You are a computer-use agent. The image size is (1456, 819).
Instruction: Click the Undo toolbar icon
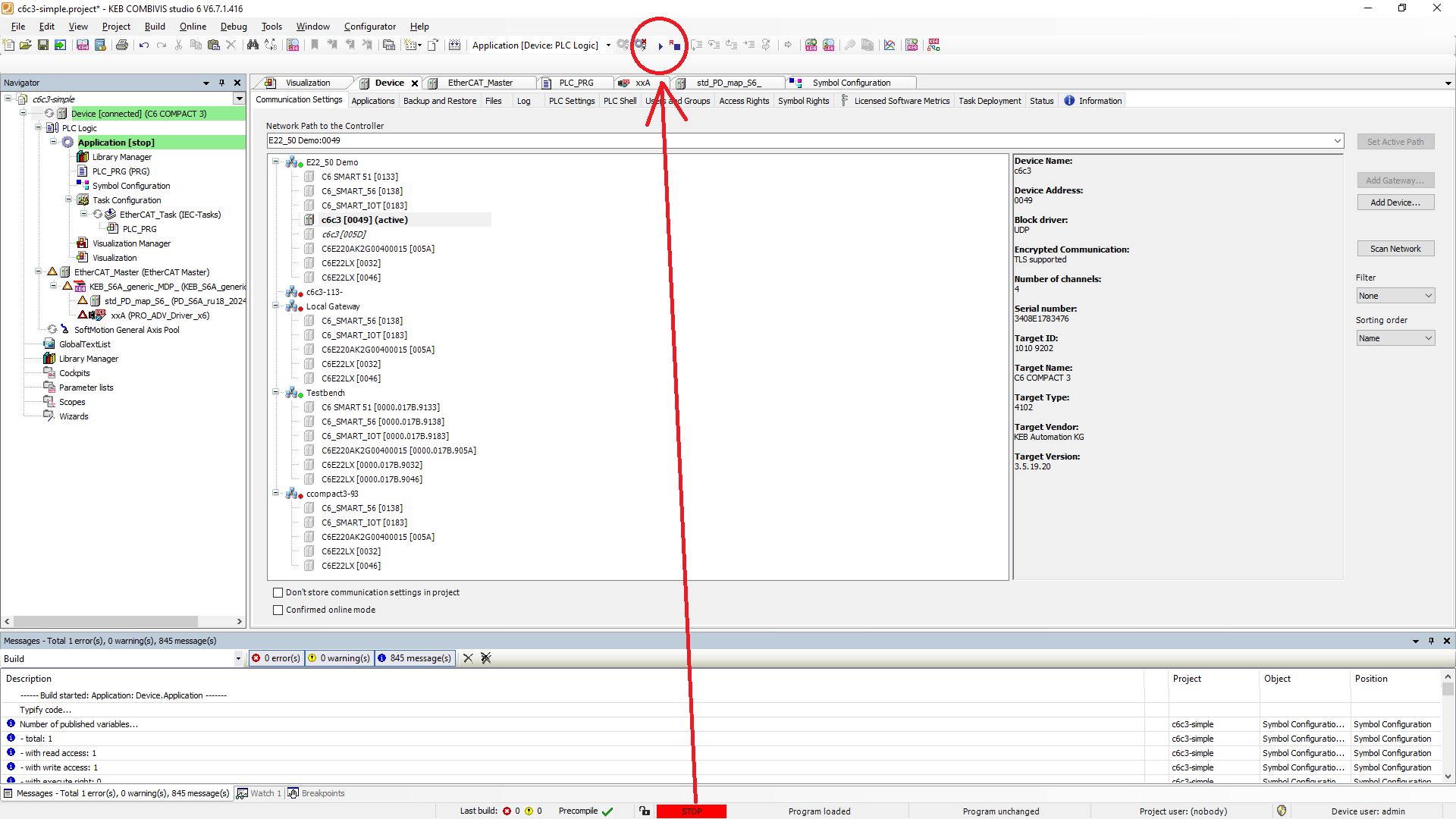point(143,45)
